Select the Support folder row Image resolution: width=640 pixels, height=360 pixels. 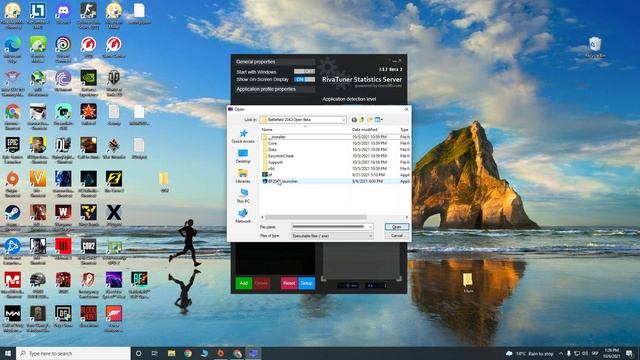coord(335,162)
